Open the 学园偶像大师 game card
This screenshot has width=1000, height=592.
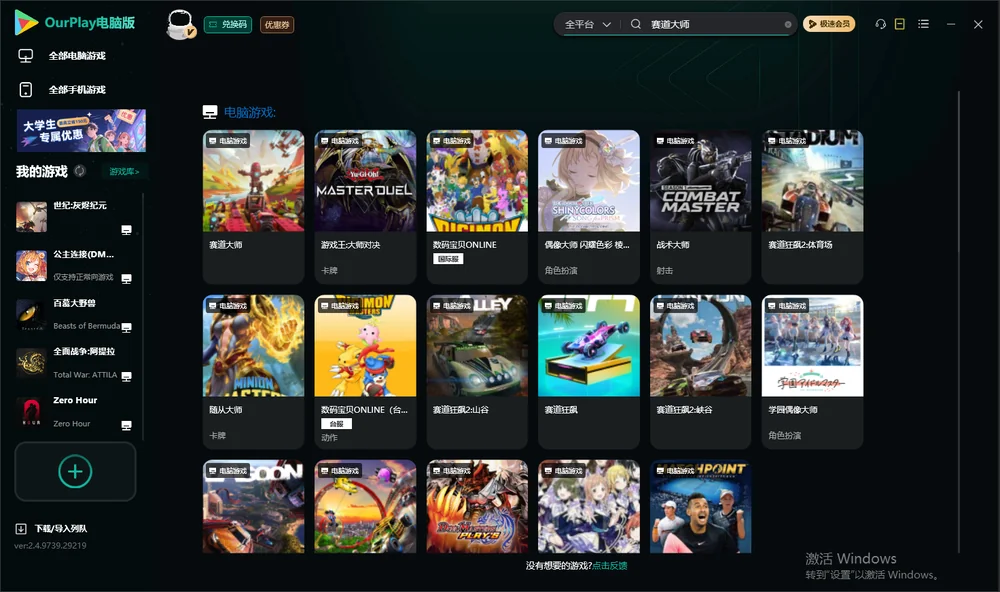(x=812, y=372)
